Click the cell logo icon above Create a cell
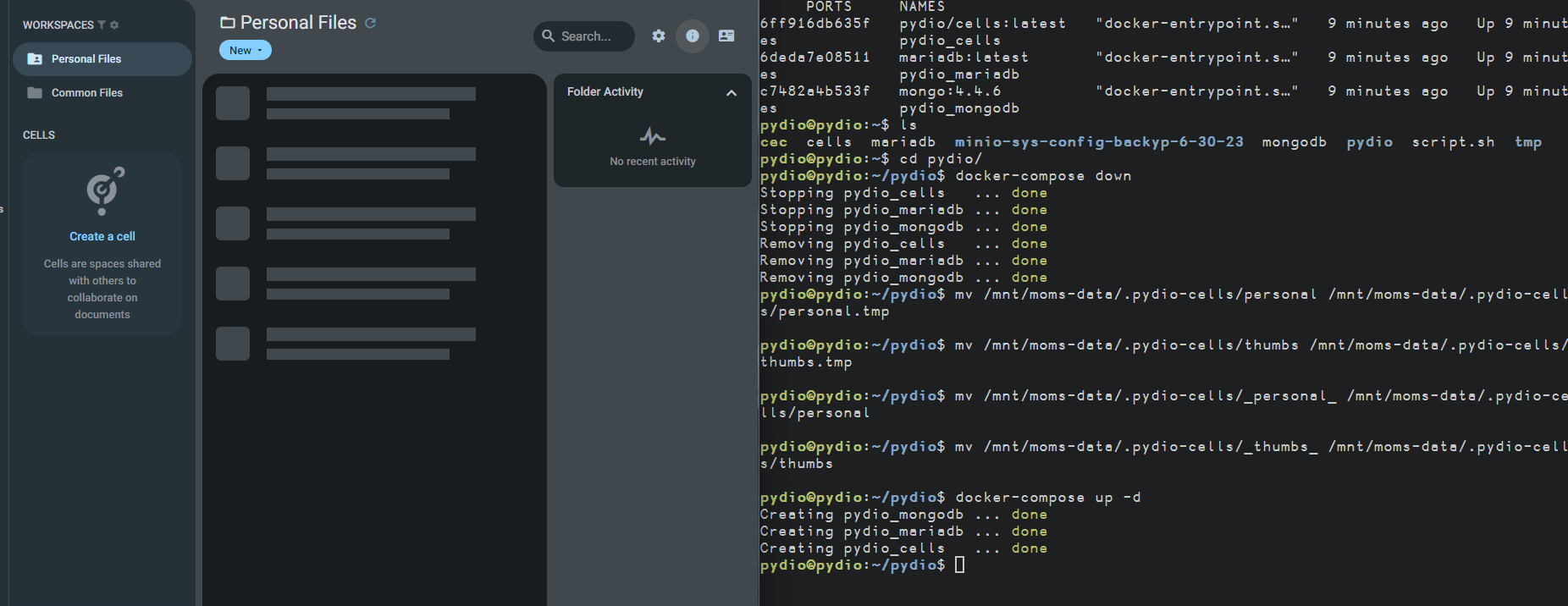This screenshot has width=1568, height=606. pos(104,190)
